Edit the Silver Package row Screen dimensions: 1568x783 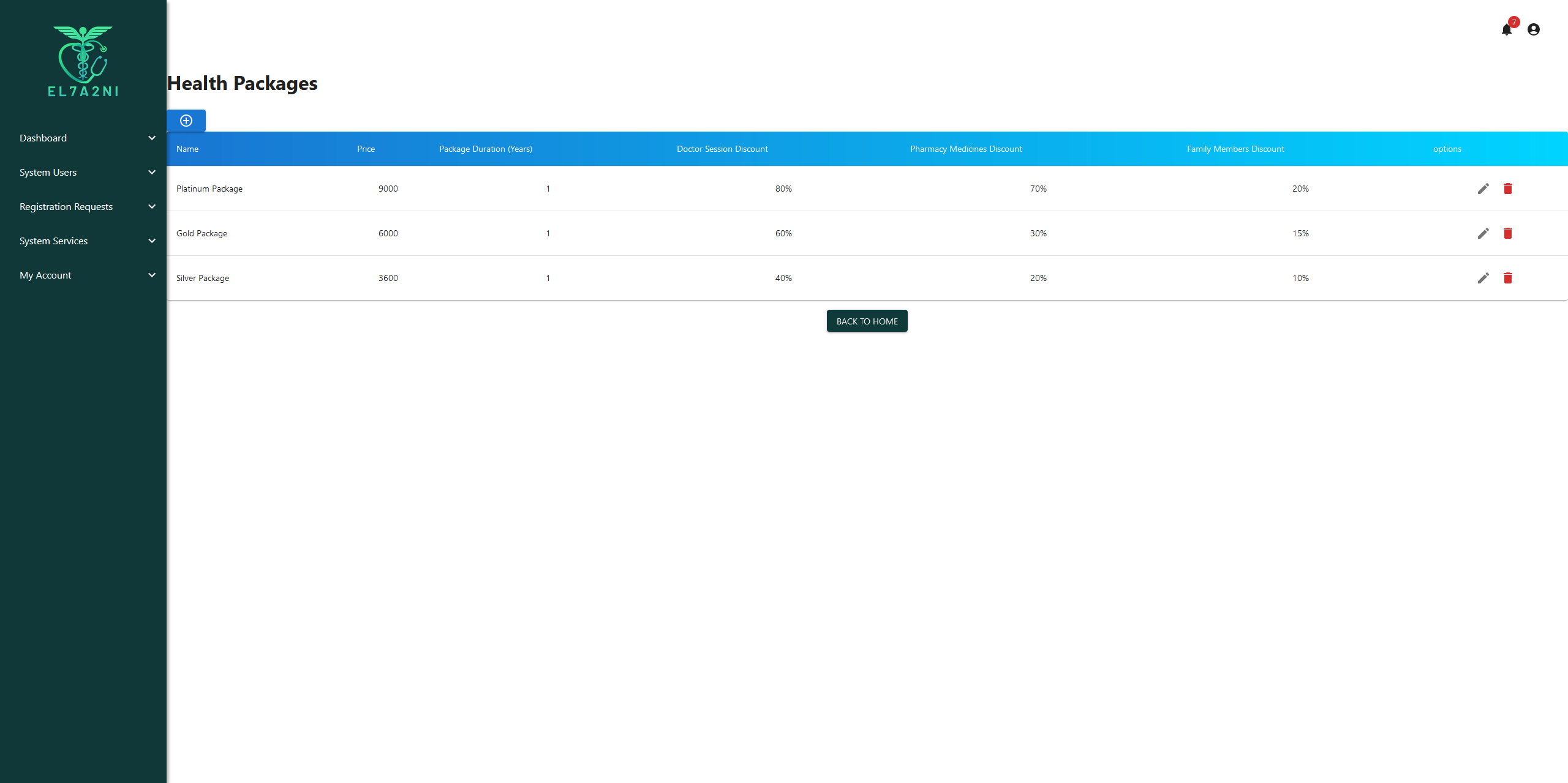(x=1483, y=278)
